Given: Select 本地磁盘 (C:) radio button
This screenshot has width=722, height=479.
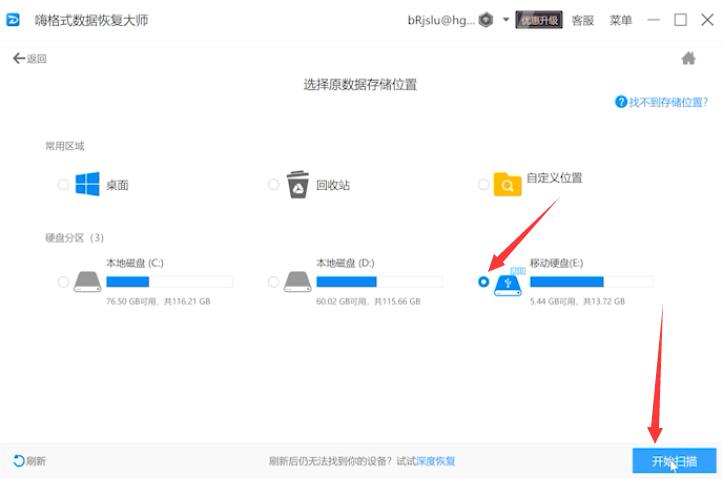Looking at the screenshot, I should pos(63,281).
